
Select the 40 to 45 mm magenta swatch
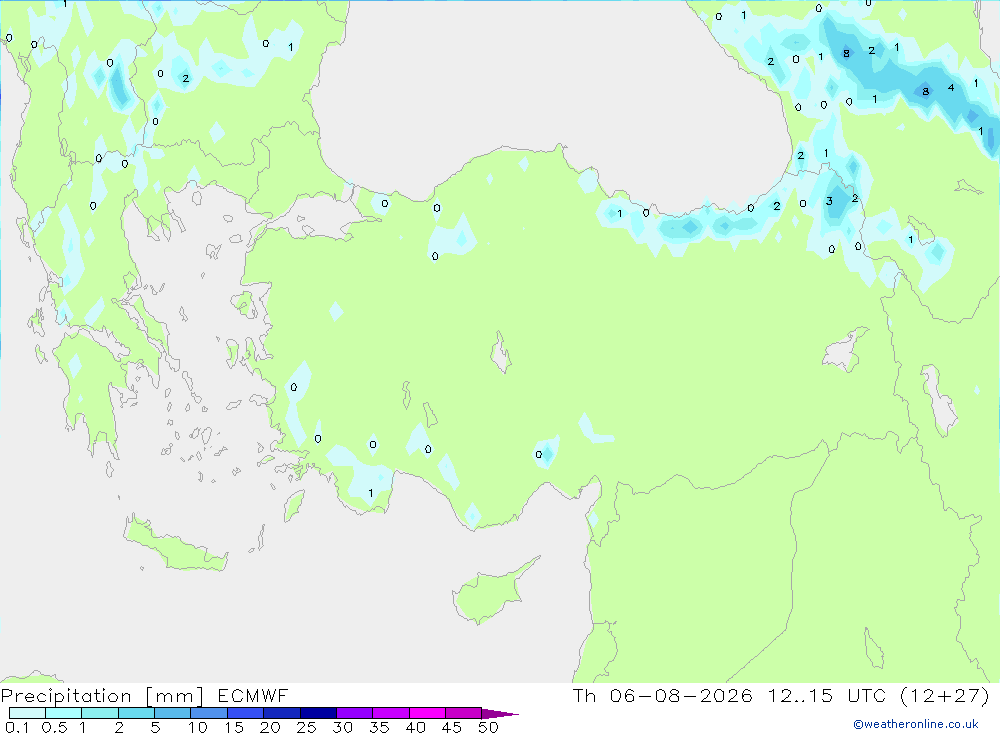coord(427,713)
